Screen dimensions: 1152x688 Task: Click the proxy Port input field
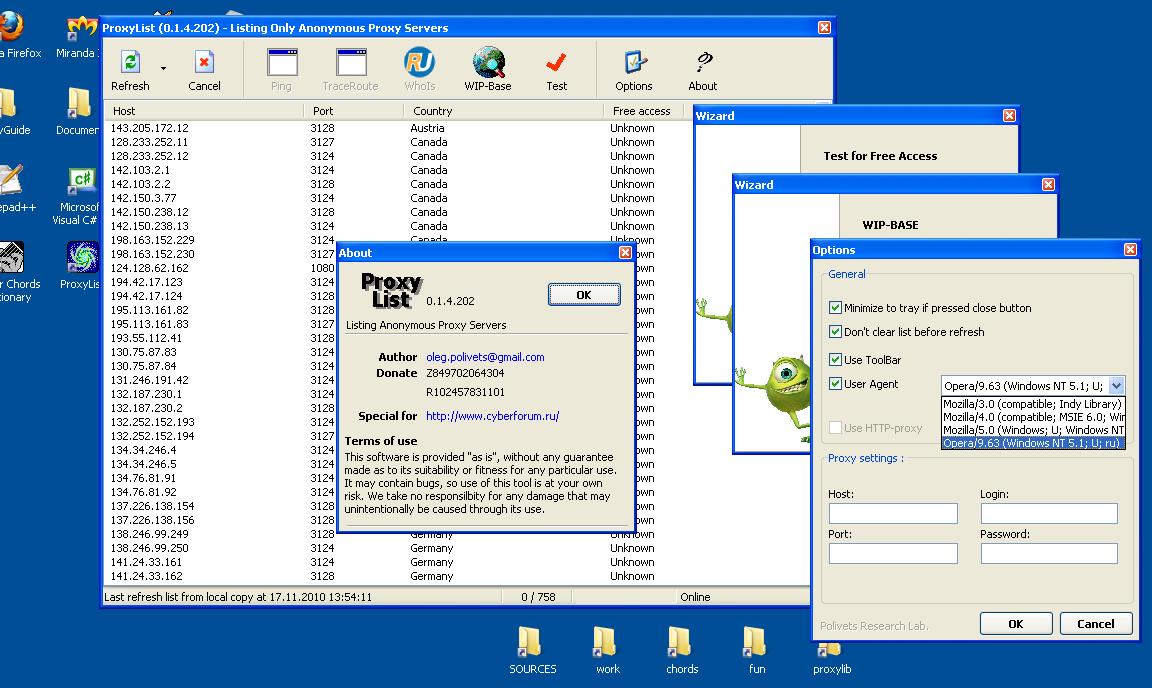893,553
